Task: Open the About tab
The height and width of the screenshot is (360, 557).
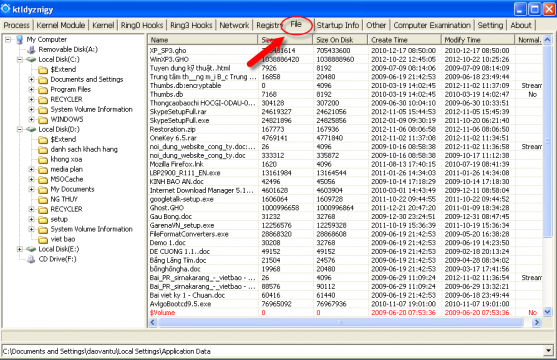Action: click(521, 25)
